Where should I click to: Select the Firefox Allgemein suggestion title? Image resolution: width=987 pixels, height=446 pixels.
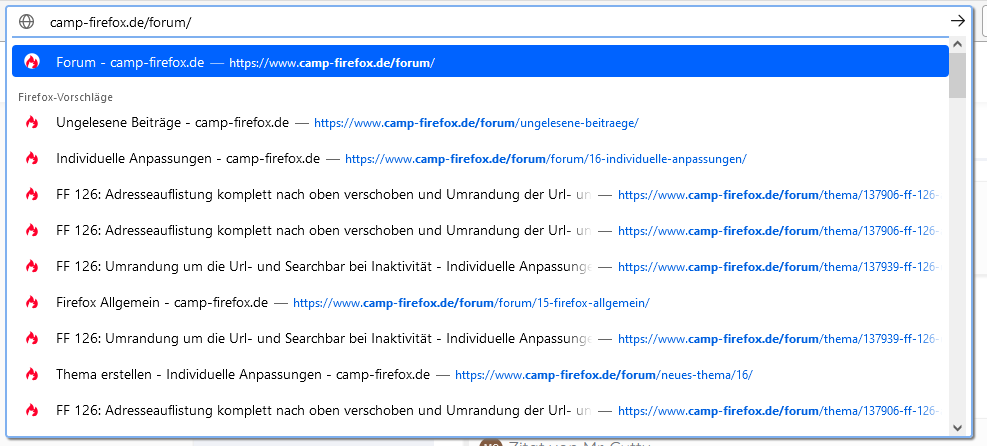[162, 302]
